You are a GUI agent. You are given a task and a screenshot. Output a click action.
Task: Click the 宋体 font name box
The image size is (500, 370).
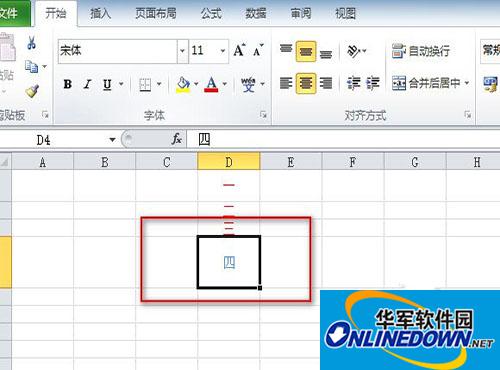(117, 51)
